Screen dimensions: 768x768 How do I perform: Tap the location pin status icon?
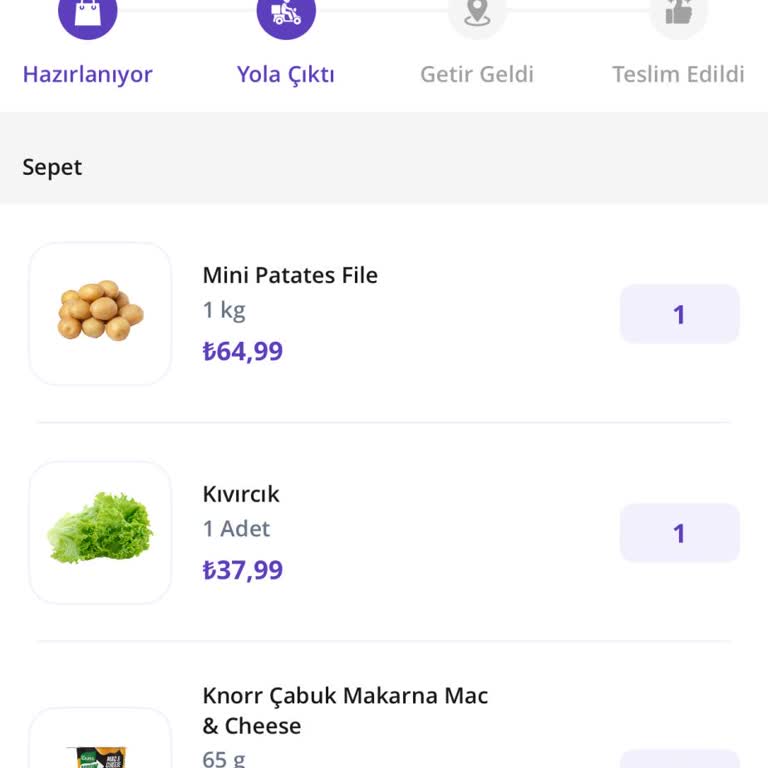[x=477, y=13]
